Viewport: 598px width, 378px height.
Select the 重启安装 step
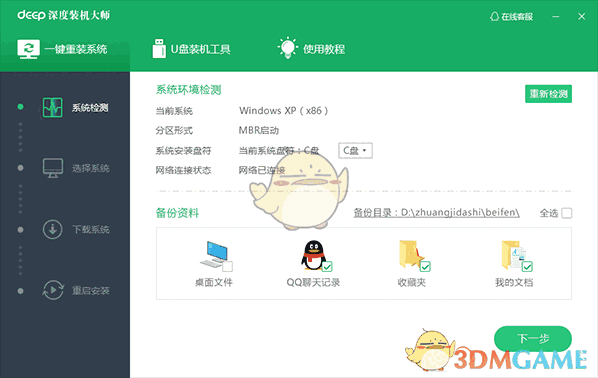(x=76, y=291)
